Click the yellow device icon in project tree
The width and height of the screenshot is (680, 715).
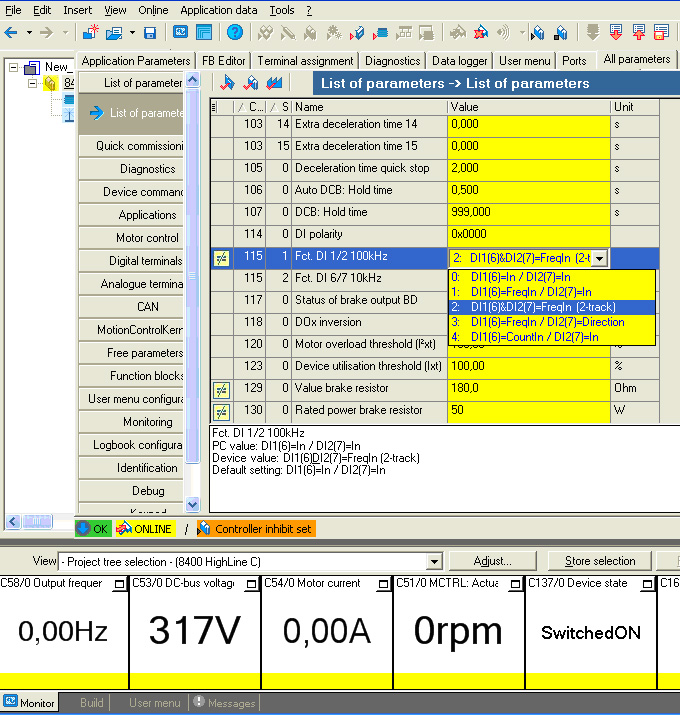point(49,83)
